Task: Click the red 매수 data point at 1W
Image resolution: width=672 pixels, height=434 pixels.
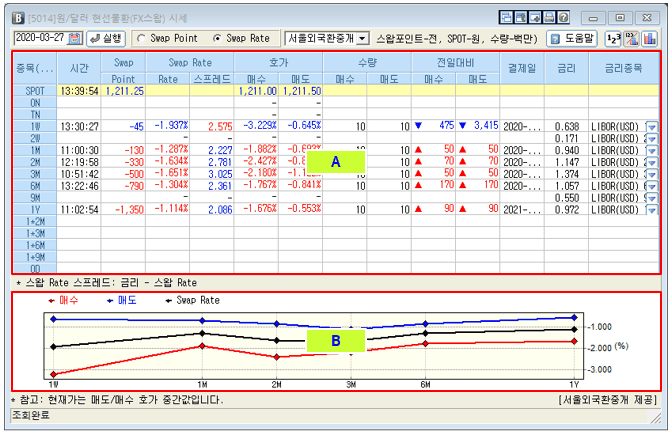Action: pos(53,374)
